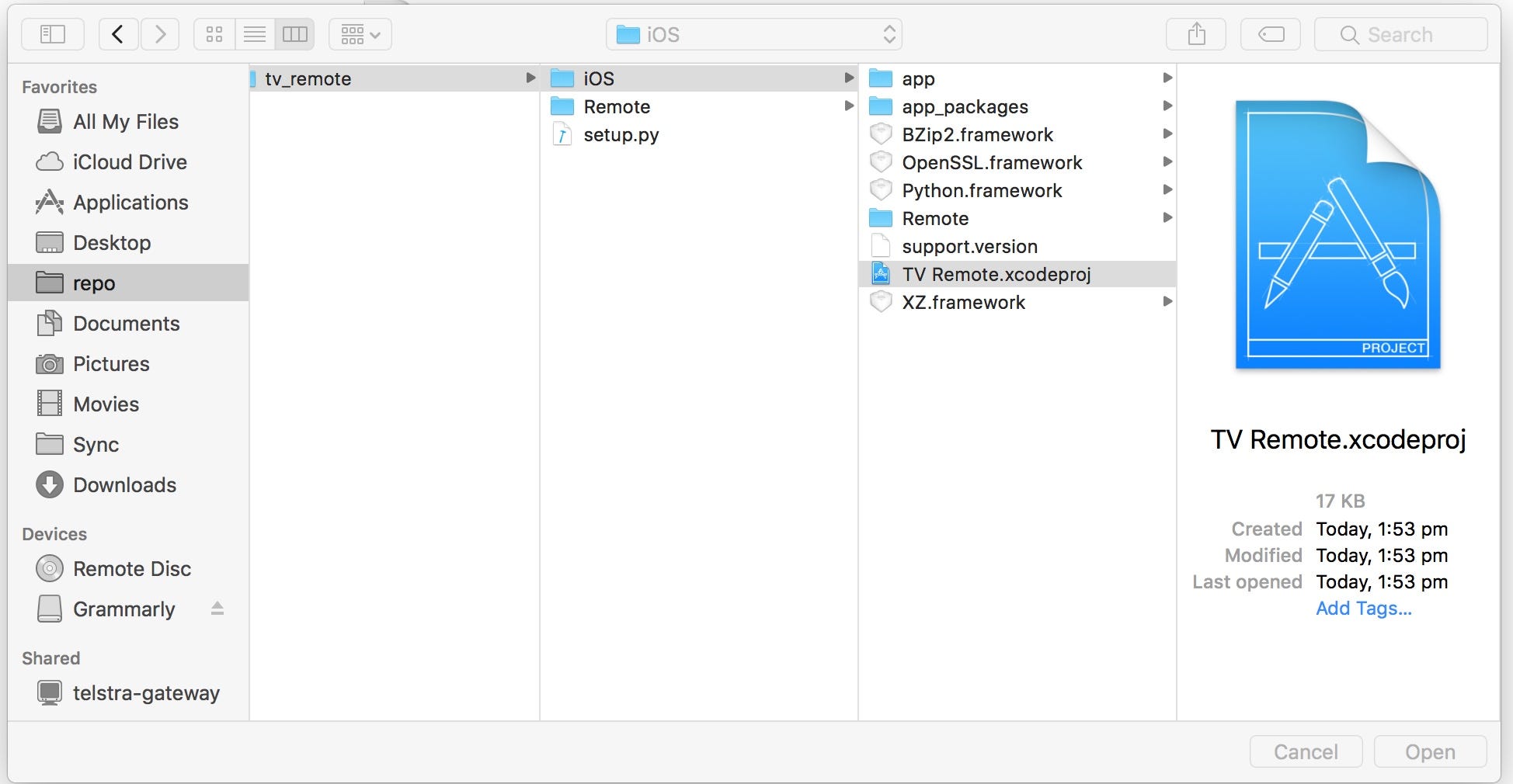Select Remote Disc device

click(x=128, y=569)
